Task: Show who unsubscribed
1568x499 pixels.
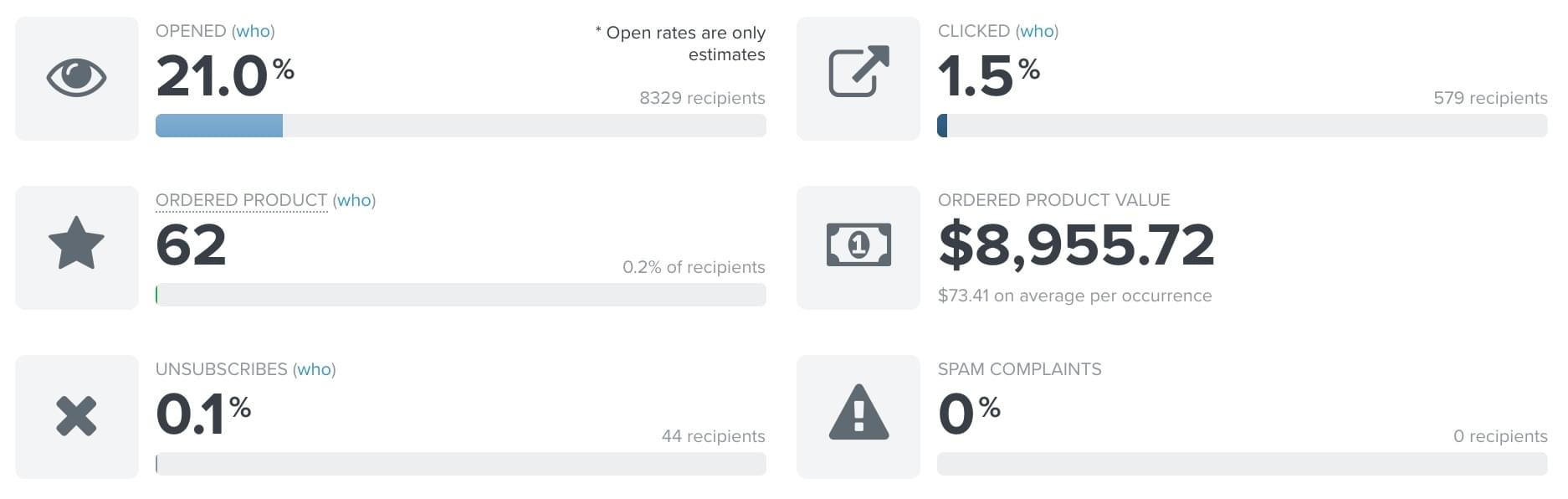Action: (314, 369)
